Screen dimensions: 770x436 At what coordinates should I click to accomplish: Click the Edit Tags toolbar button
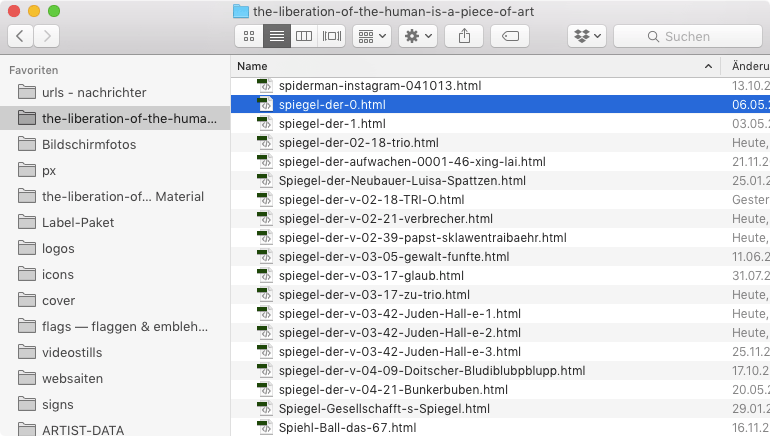click(510, 36)
